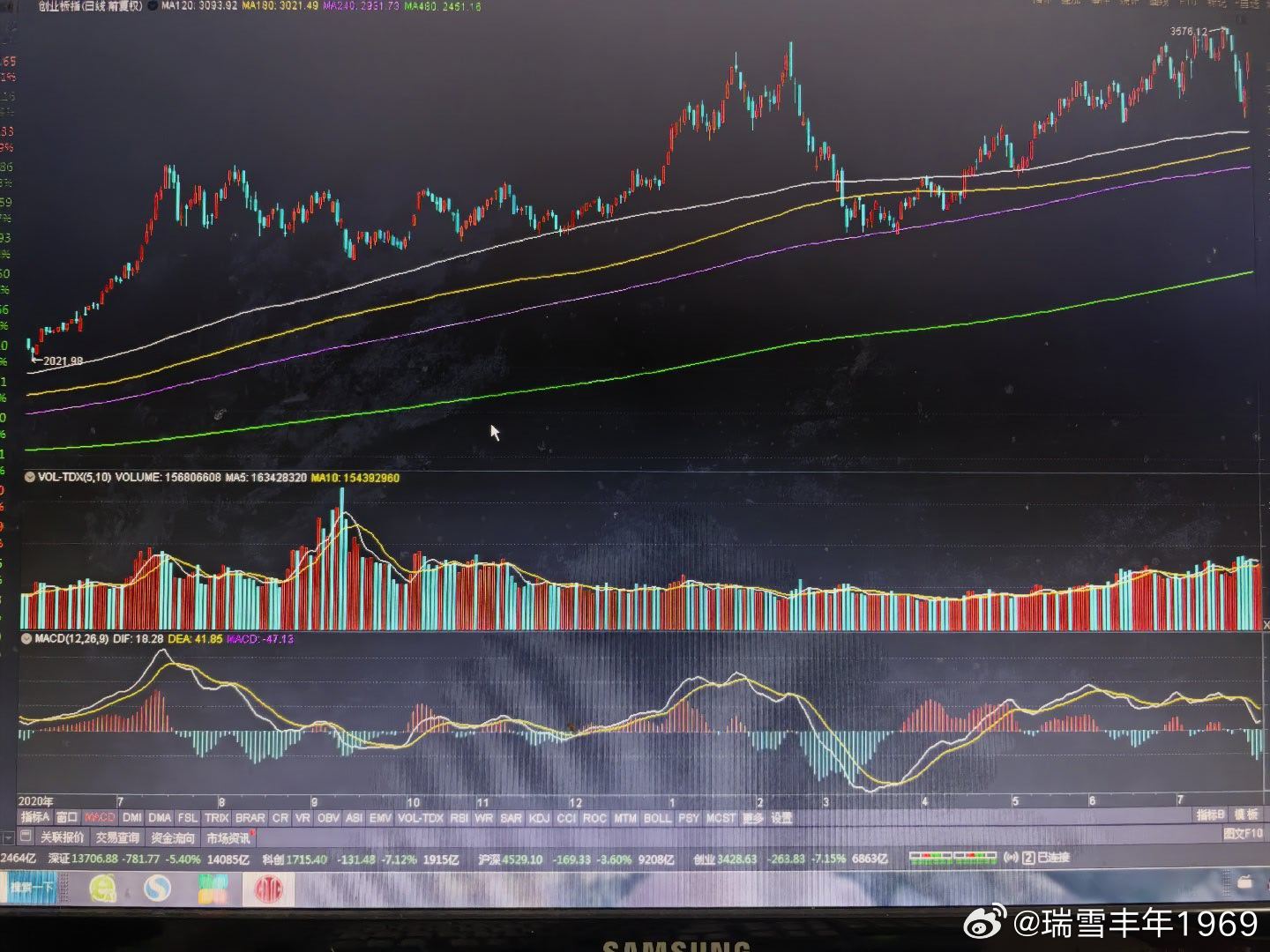Select the 指标B tab

click(1211, 814)
